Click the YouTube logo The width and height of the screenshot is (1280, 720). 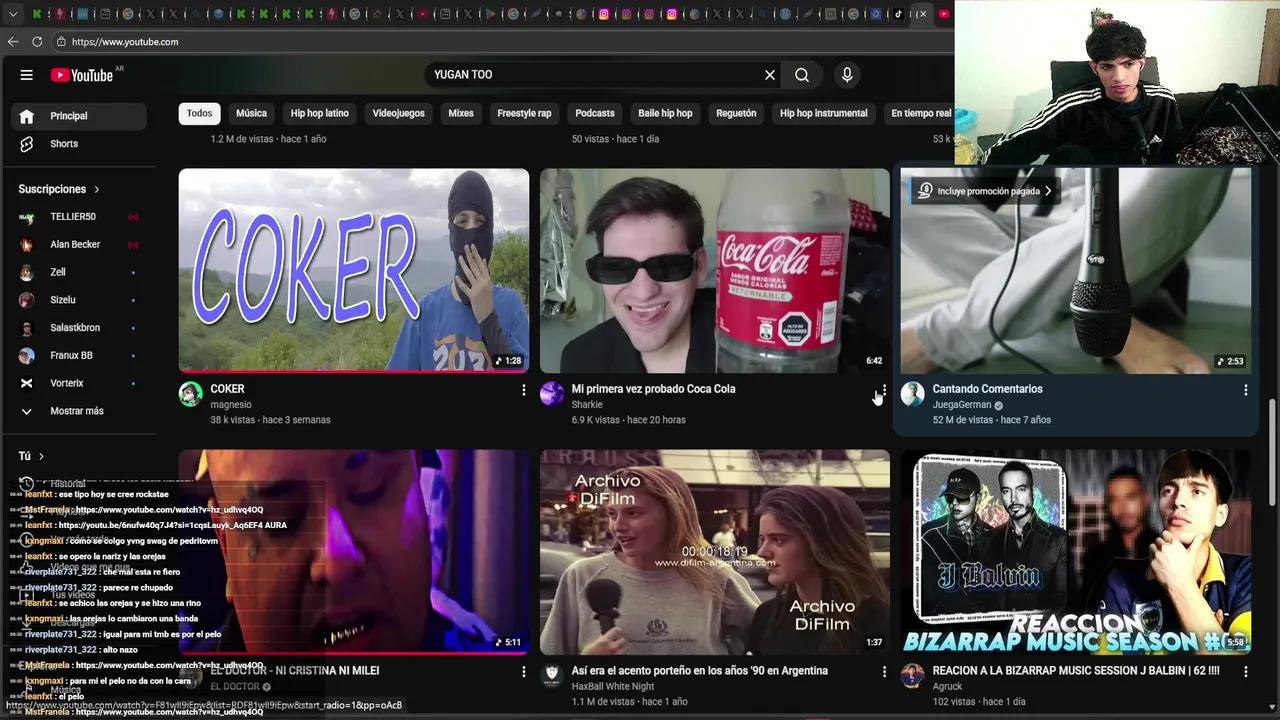pyautogui.click(x=82, y=75)
